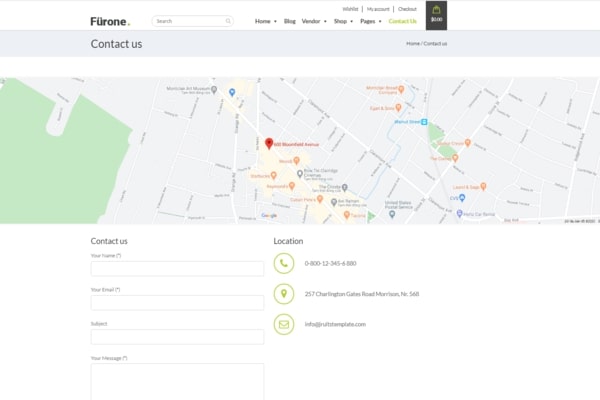600x400 pixels.
Task: Click into the Your Message textarea
Action: (x=177, y=382)
